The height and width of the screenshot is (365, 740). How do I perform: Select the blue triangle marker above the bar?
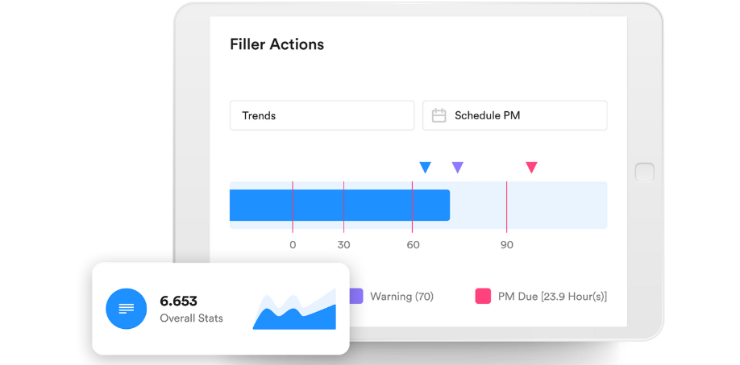pos(425,167)
